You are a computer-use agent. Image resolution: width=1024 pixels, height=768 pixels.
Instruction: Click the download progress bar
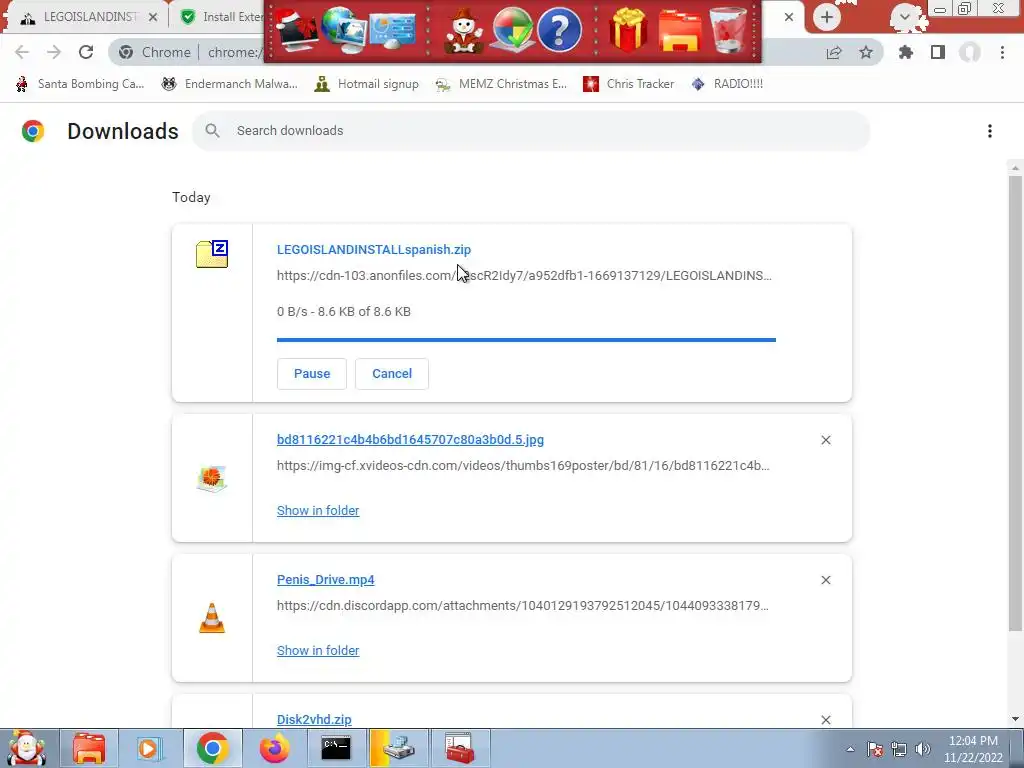click(526, 340)
